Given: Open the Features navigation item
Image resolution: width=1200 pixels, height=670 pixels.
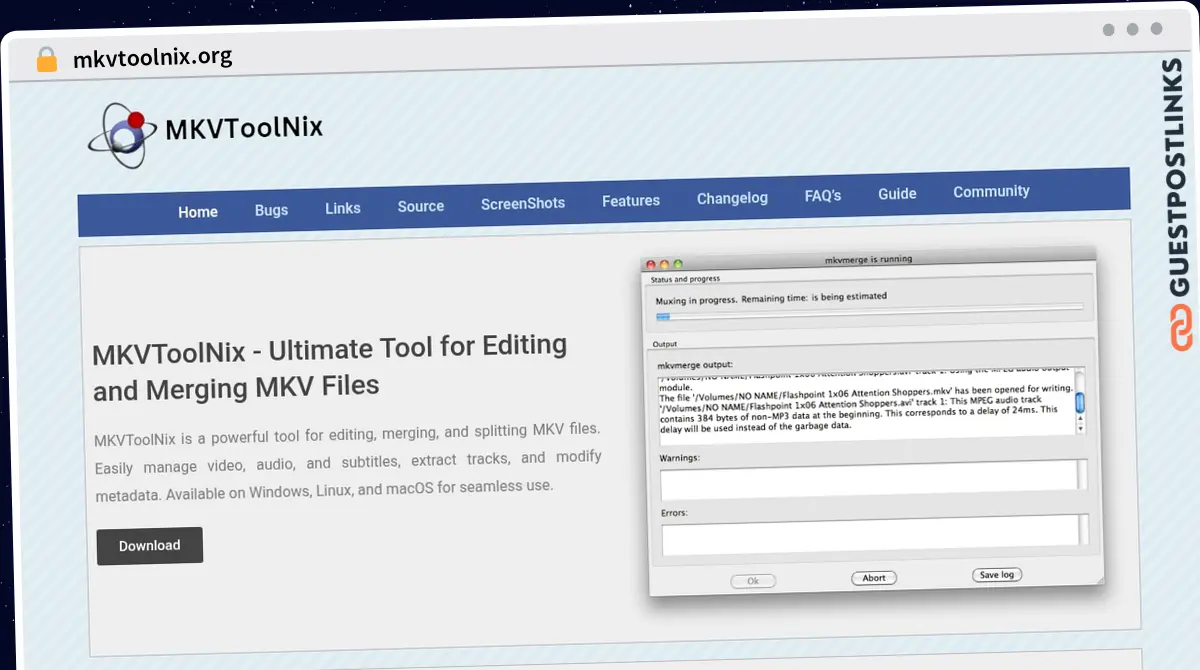Looking at the screenshot, I should (x=630, y=201).
